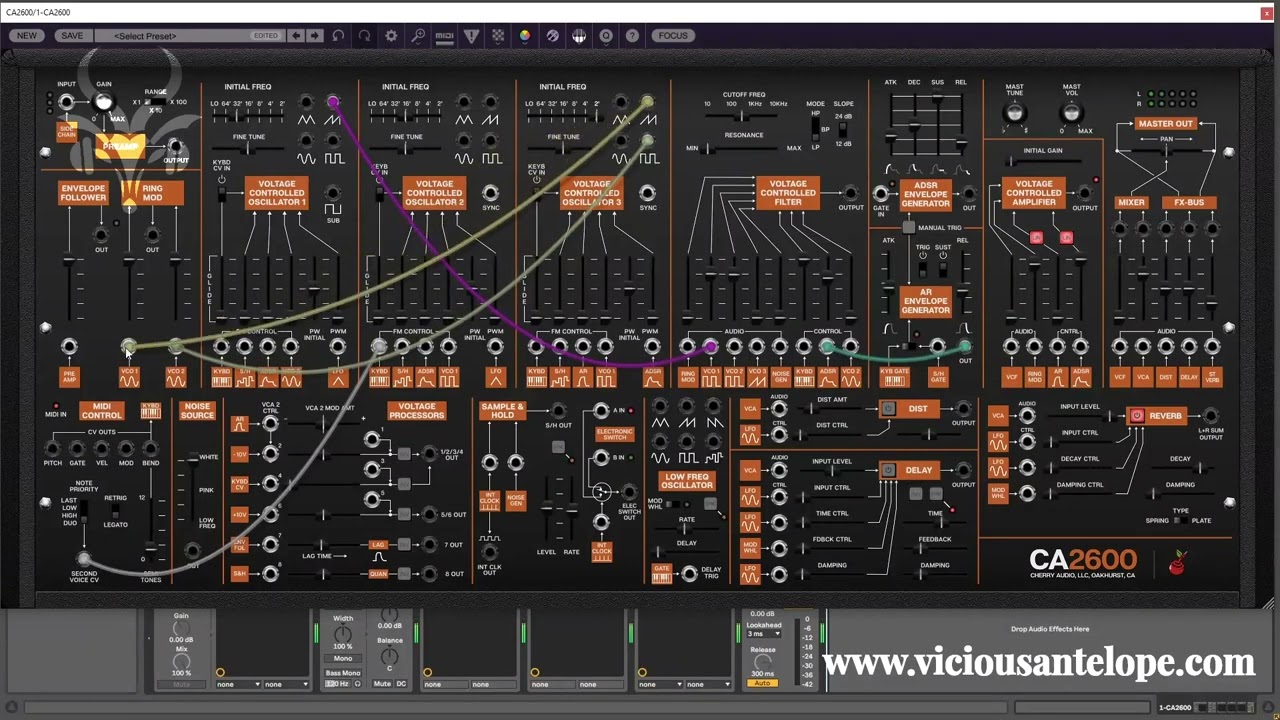Toggle the Dist effect power button

click(888, 409)
